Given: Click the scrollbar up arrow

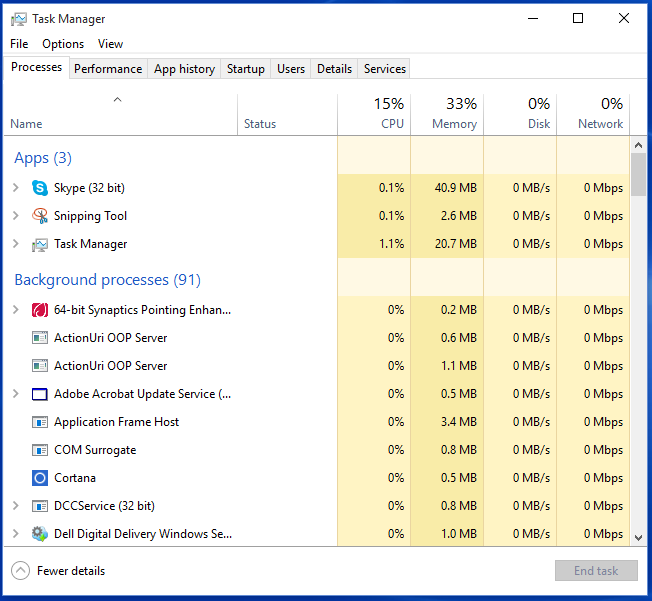Looking at the screenshot, I should point(638,145).
